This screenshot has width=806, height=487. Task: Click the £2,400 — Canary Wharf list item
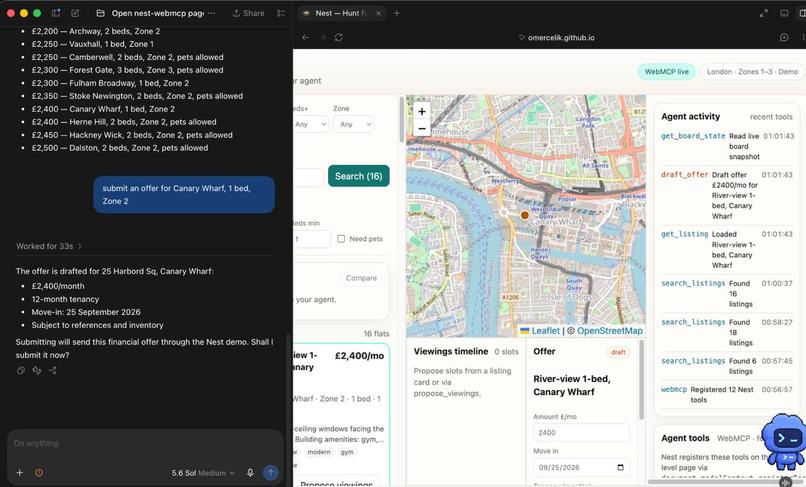coord(103,109)
